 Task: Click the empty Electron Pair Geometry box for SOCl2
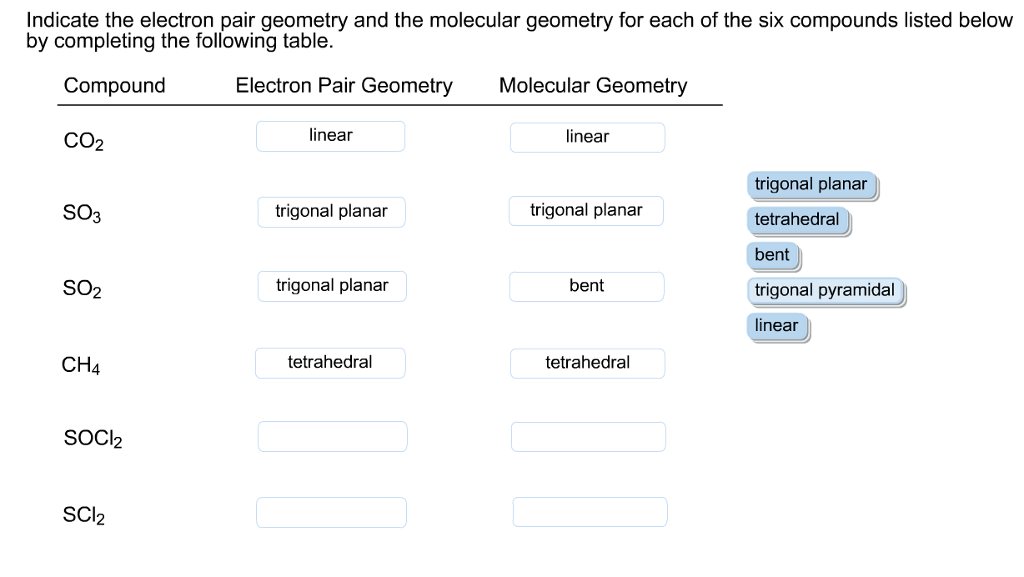click(332, 436)
